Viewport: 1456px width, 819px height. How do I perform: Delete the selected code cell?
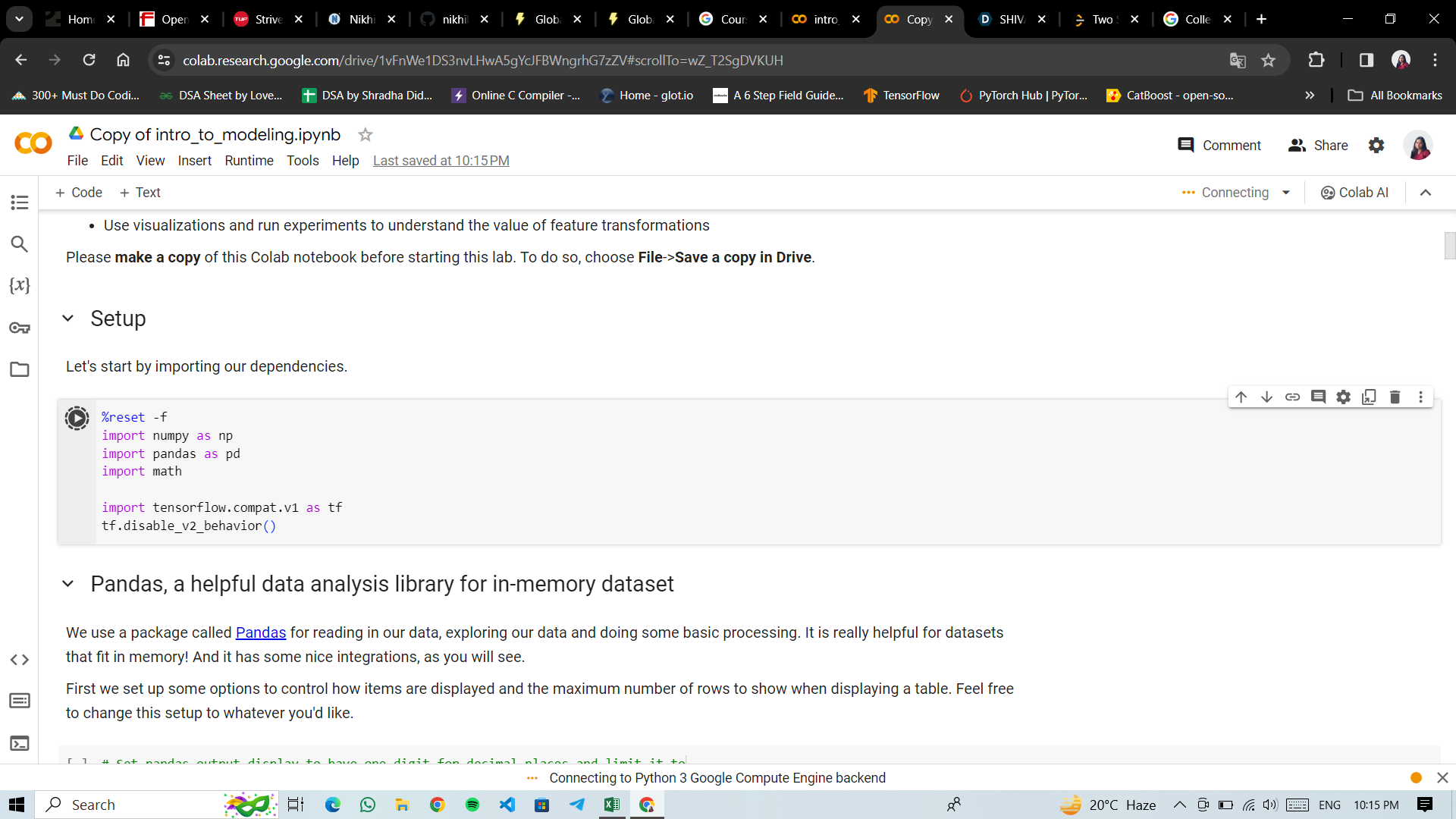1395,397
